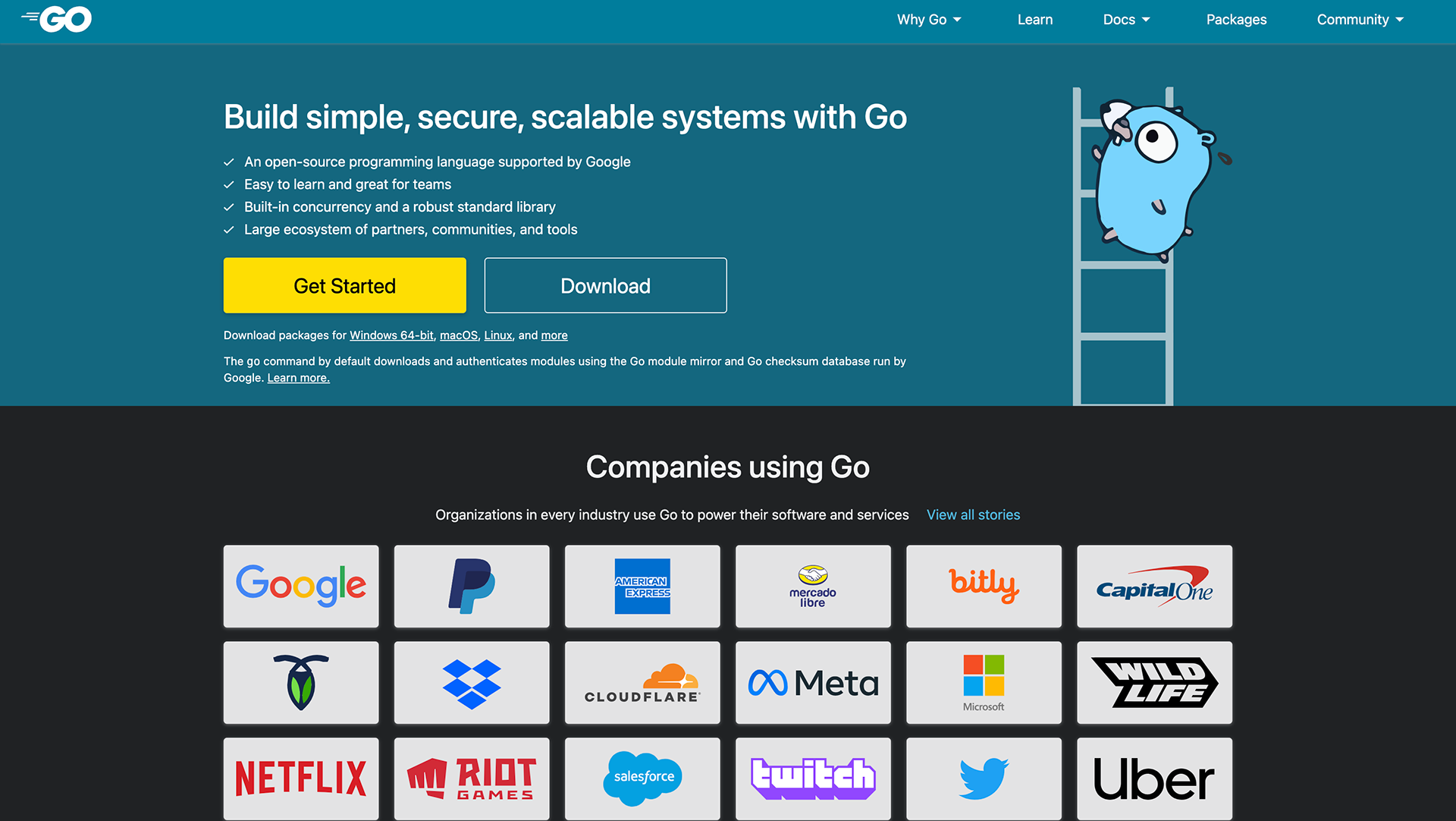The width and height of the screenshot is (1456, 821).
Task: Click the yellow Get Started button
Action: pyautogui.click(x=345, y=285)
